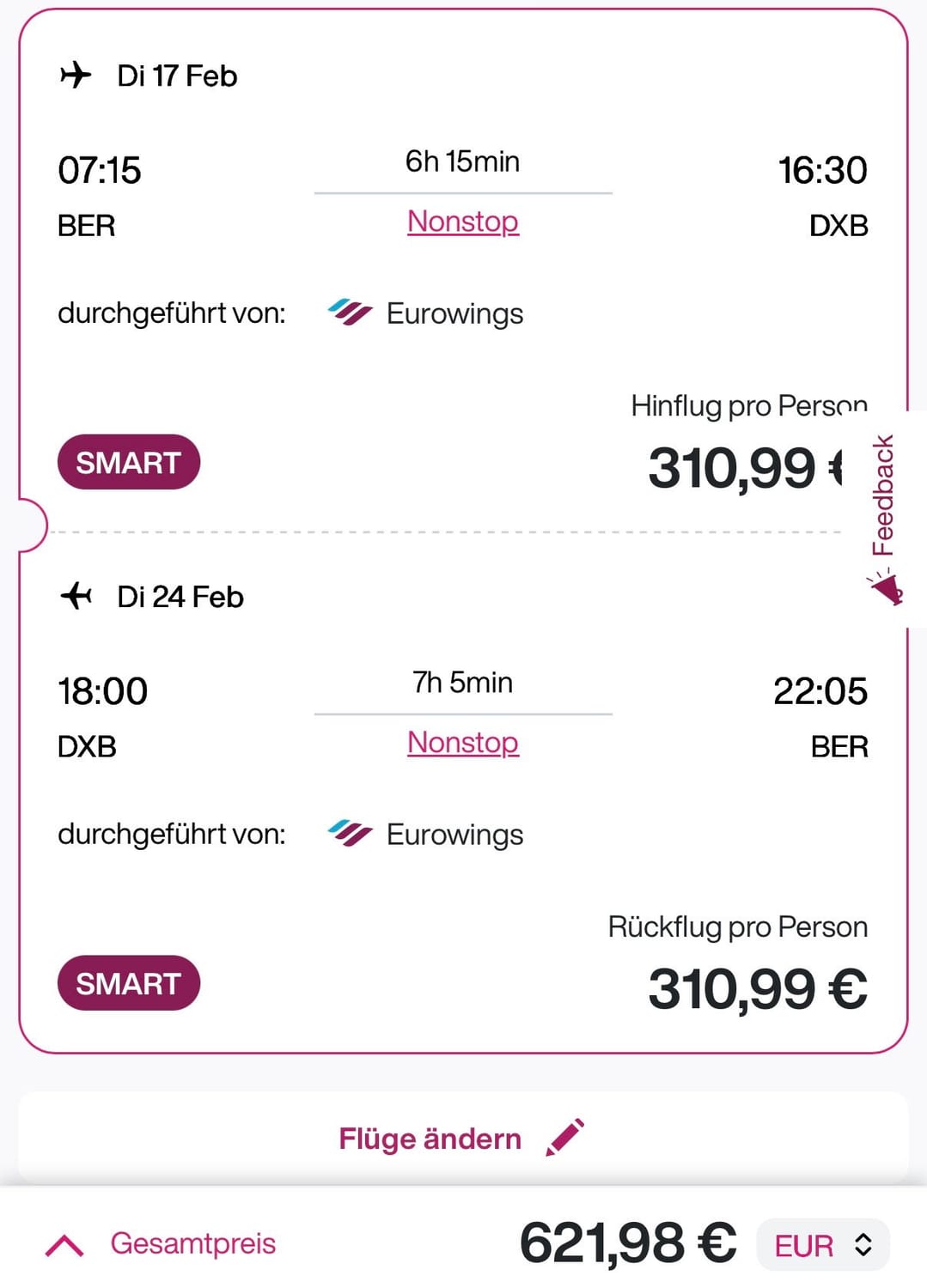Click the outbound flight airplane icon

[76, 75]
